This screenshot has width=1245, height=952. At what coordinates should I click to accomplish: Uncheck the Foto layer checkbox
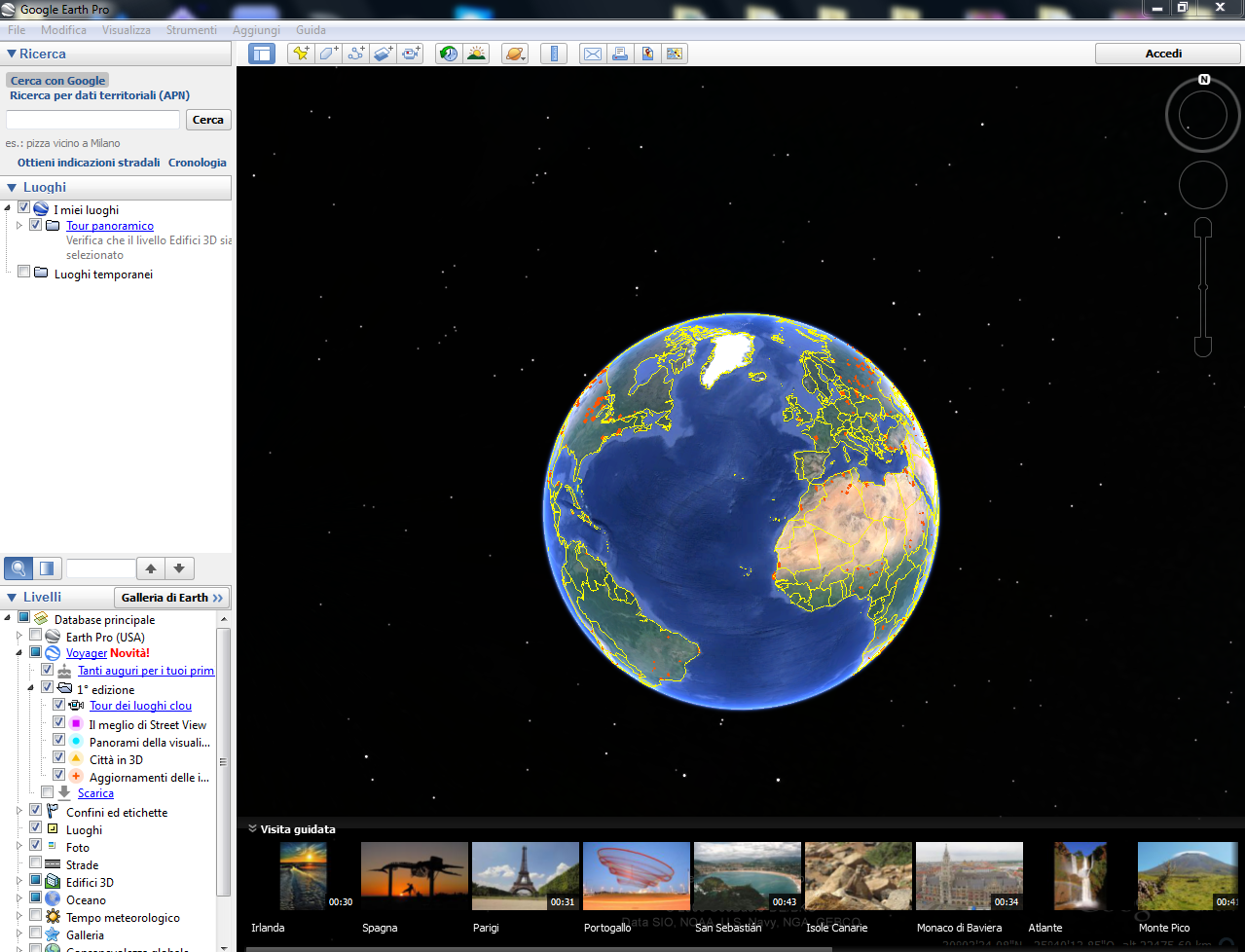tap(36, 846)
